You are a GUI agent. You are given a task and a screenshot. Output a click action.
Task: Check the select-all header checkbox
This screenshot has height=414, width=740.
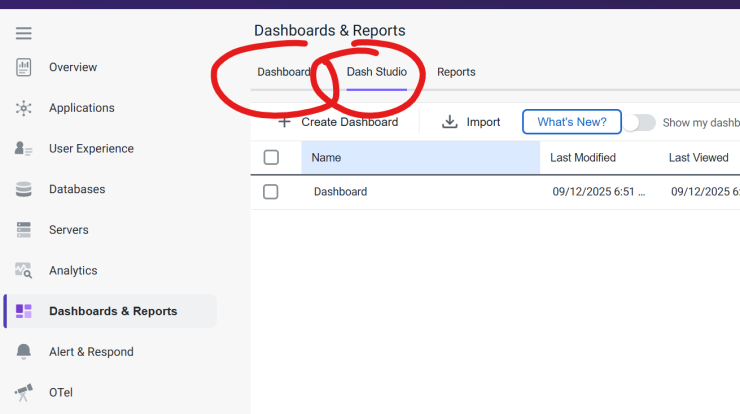point(271,157)
